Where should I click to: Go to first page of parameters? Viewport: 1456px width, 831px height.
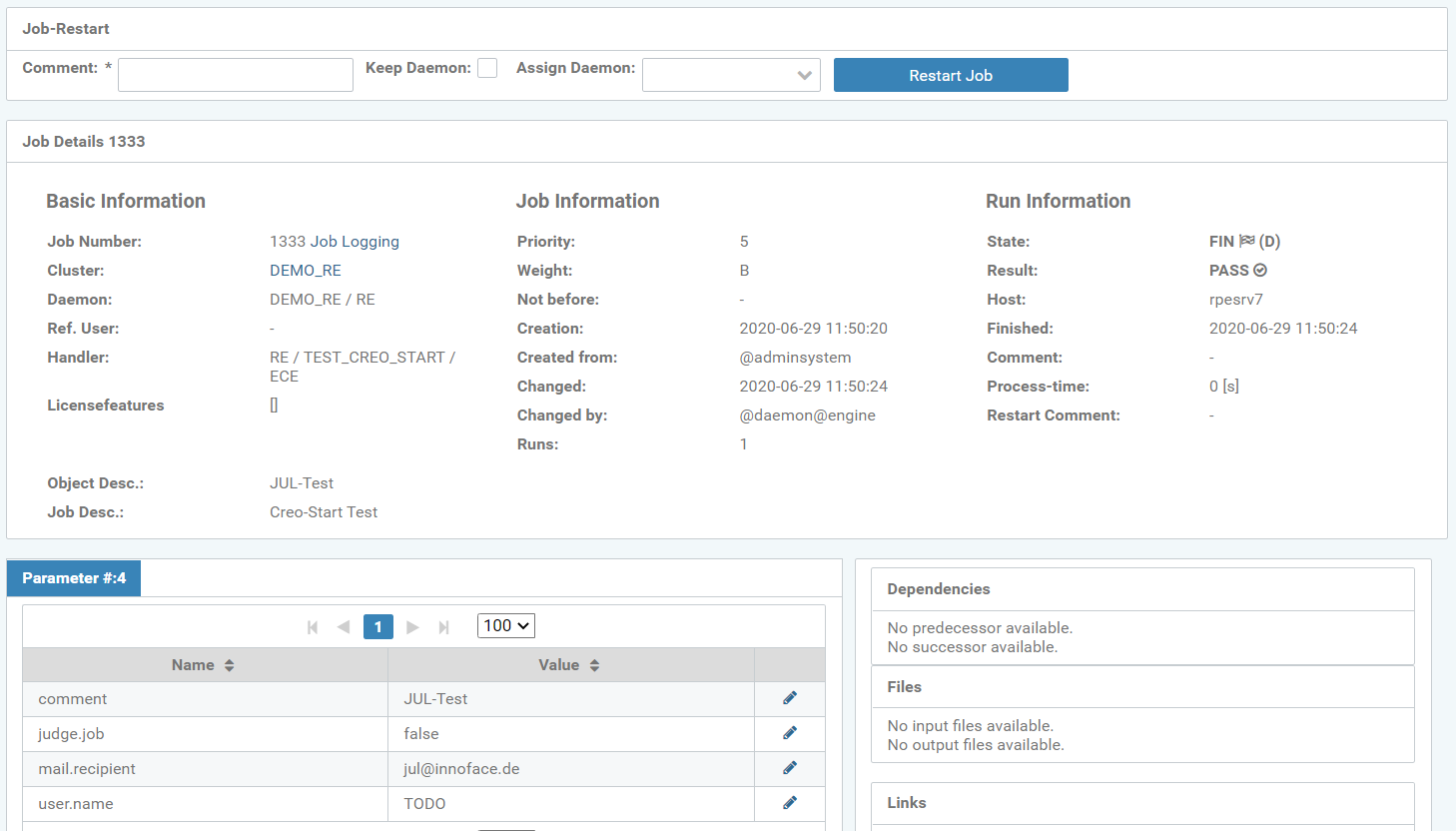[x=313, y=627]
